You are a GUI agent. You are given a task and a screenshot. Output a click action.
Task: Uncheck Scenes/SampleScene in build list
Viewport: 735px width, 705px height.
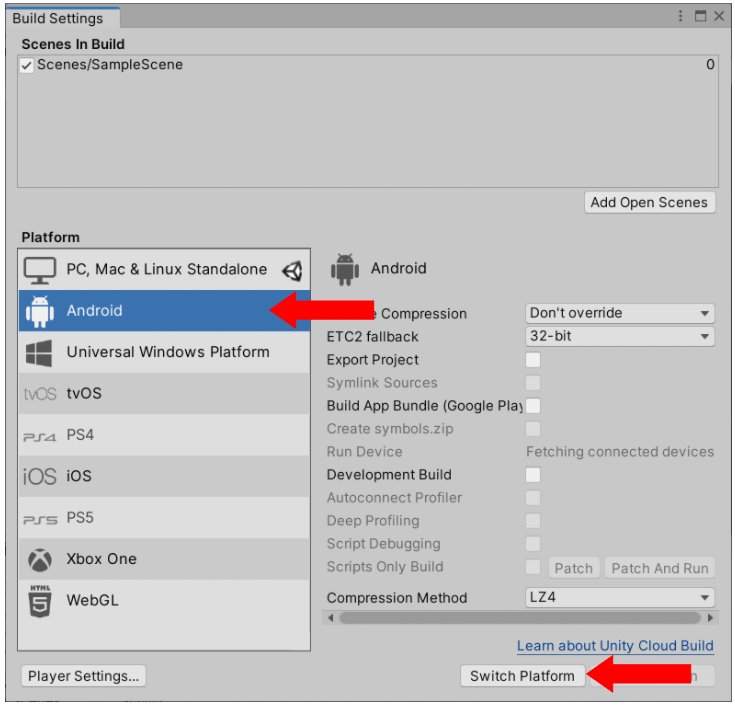(x=27, y=65)
